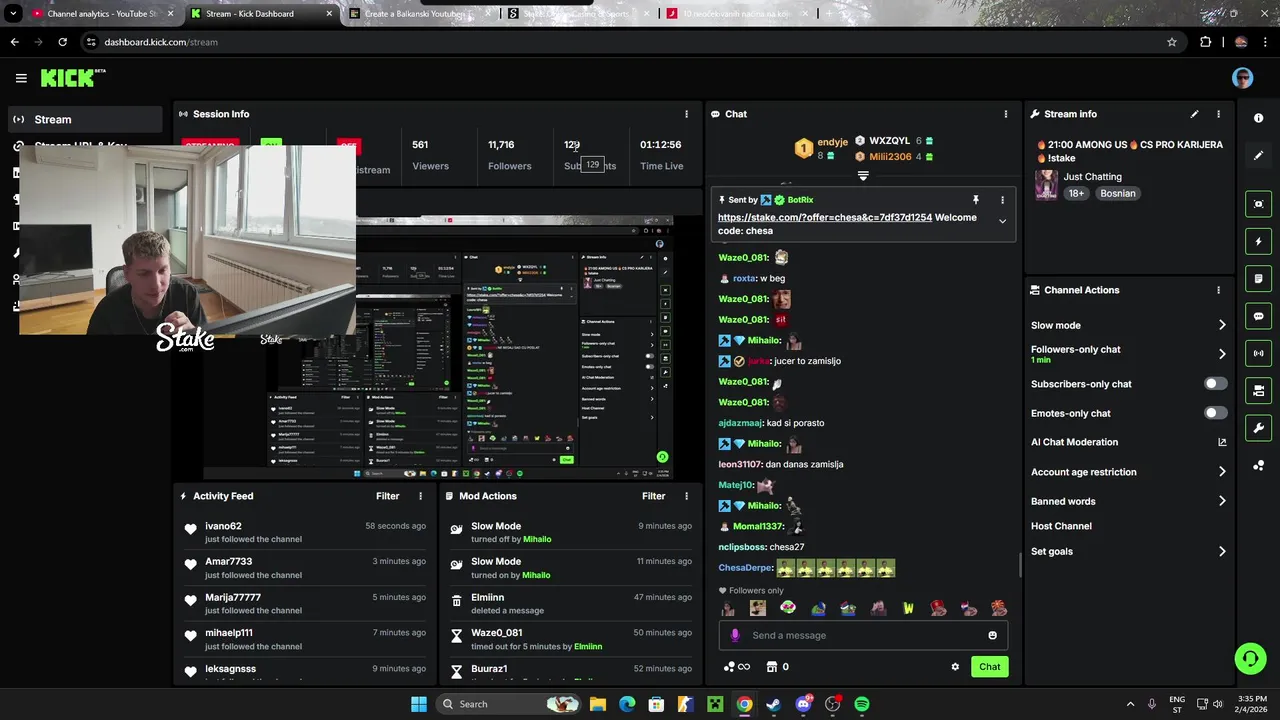Open Activity Feed three-dot menu
Screen dimensions: 1280x720
coord(420,496)
